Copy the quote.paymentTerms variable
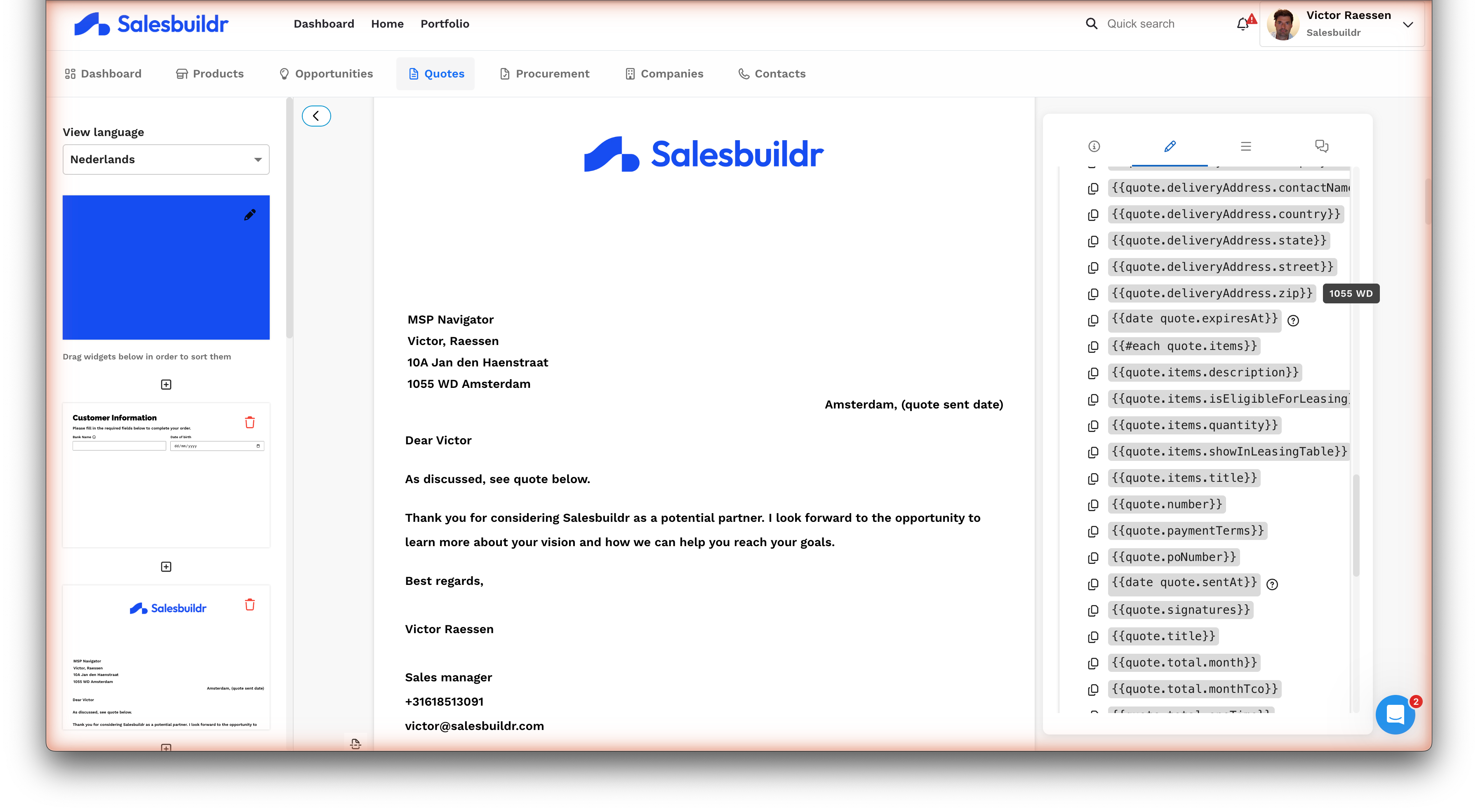The width and height of the screenshot is (1478, 812). click(1093, 531)
